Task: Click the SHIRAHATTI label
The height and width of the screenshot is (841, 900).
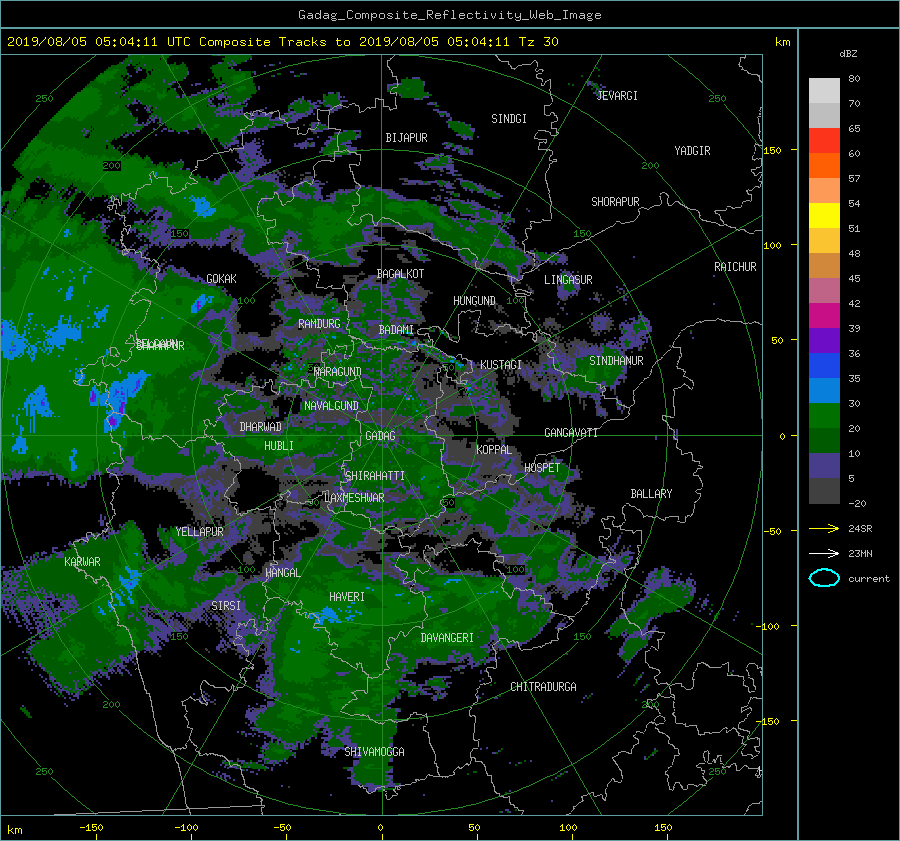Action: pyautogui.click(x=375, y=476)
